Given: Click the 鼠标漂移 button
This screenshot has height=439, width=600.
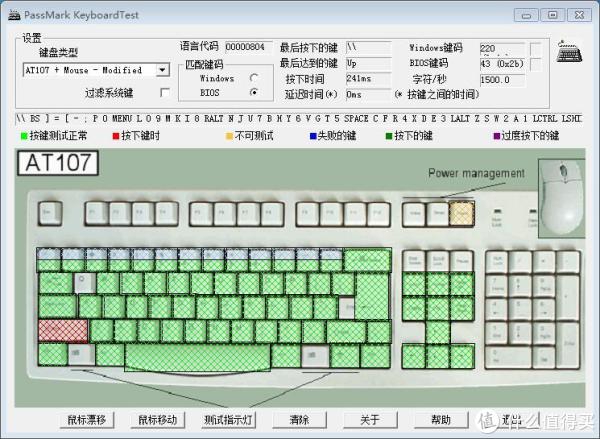Looking at the screenshot, I should [87, 420].
